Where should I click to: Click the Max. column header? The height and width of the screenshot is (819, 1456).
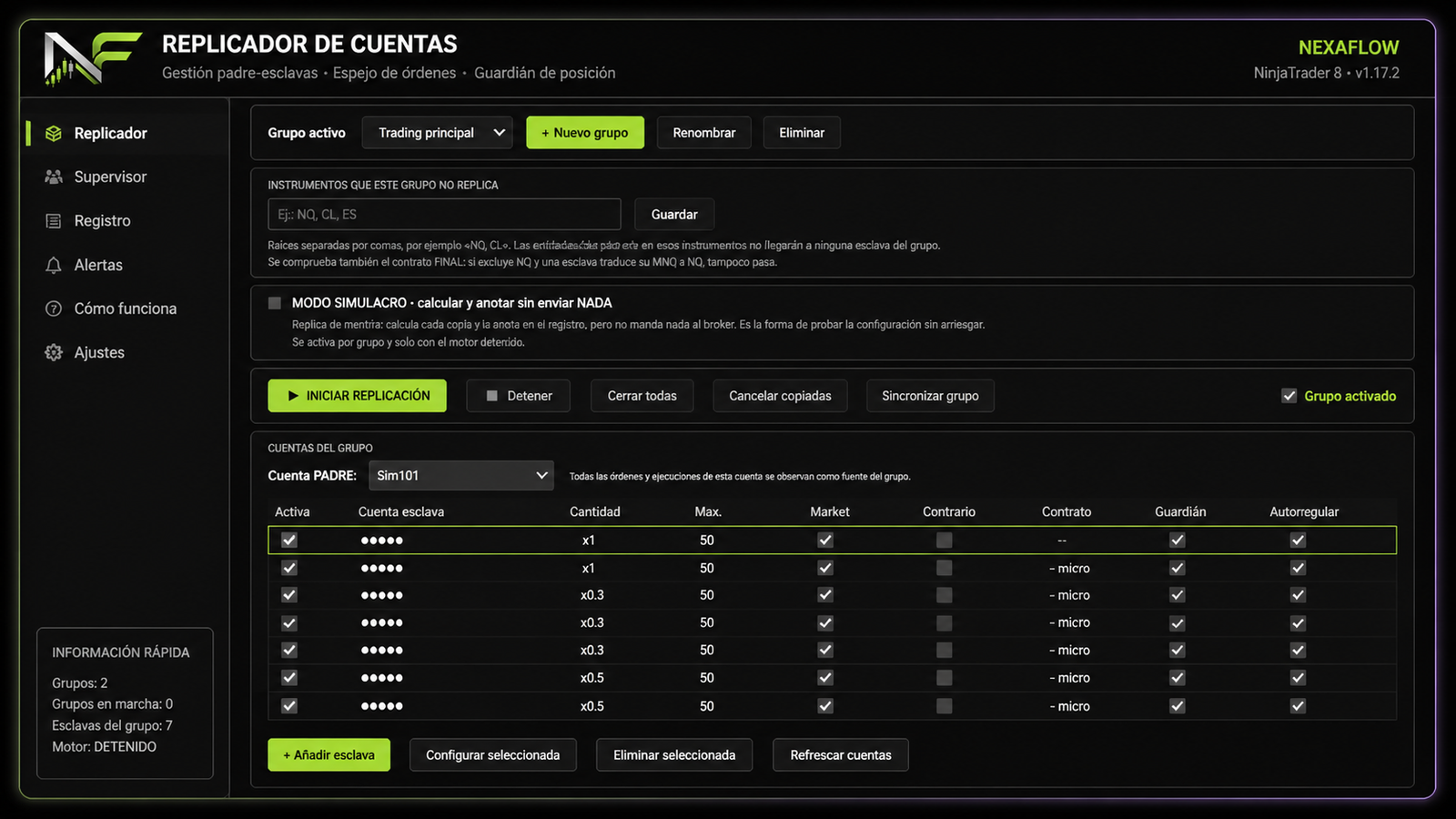point(708,511)
